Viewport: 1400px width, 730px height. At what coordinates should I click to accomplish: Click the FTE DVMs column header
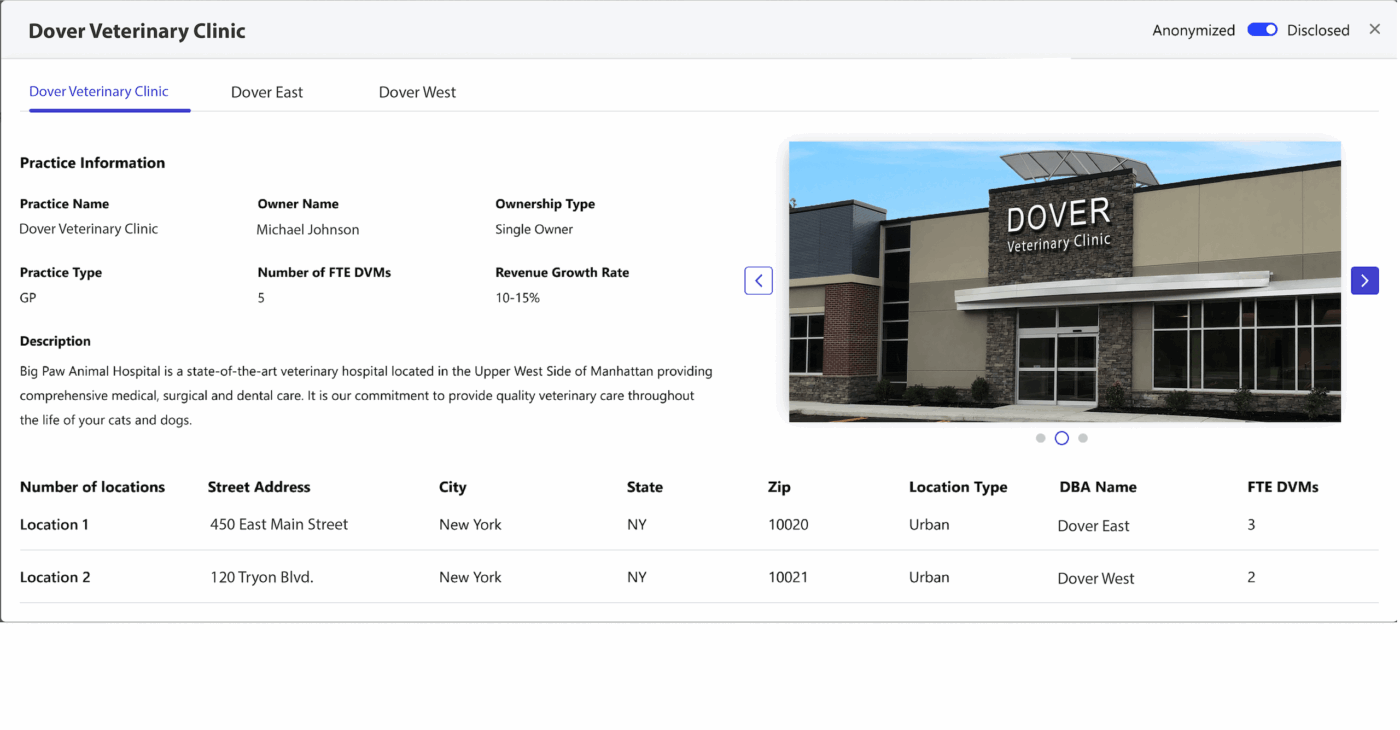tap(1283, 487)
